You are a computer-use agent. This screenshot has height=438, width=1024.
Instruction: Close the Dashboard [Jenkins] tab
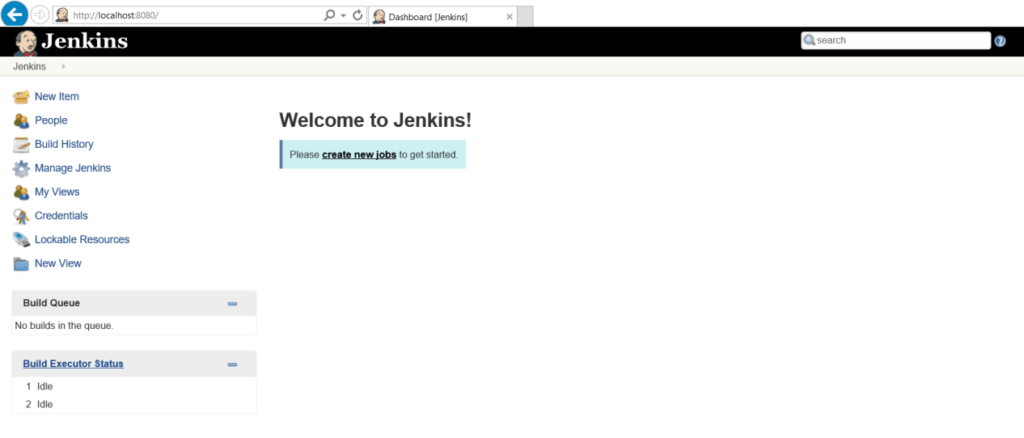pyautogui.click(x=509, y=17)
